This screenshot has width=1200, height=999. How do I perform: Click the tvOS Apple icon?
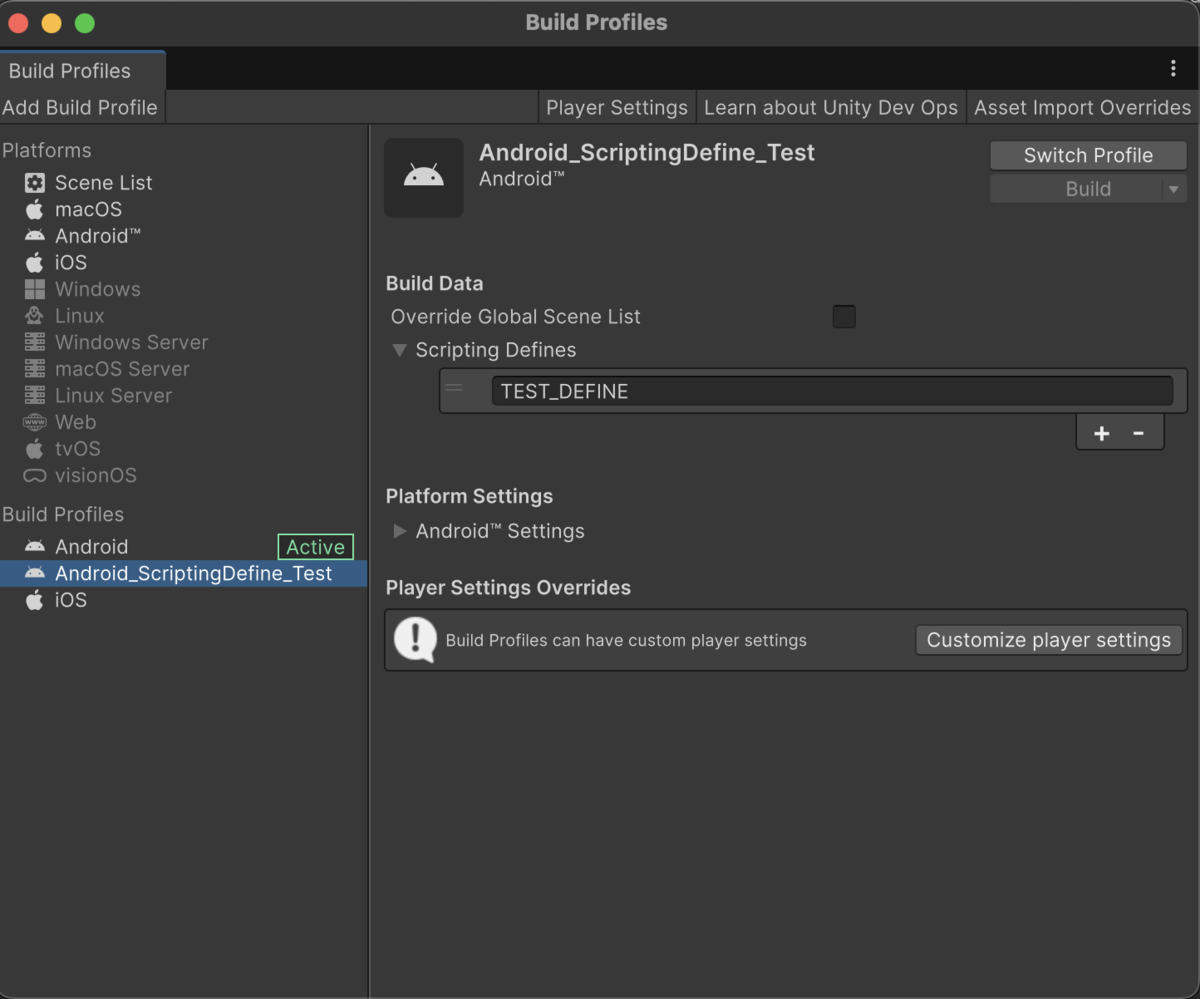click(x=35, y=448)
